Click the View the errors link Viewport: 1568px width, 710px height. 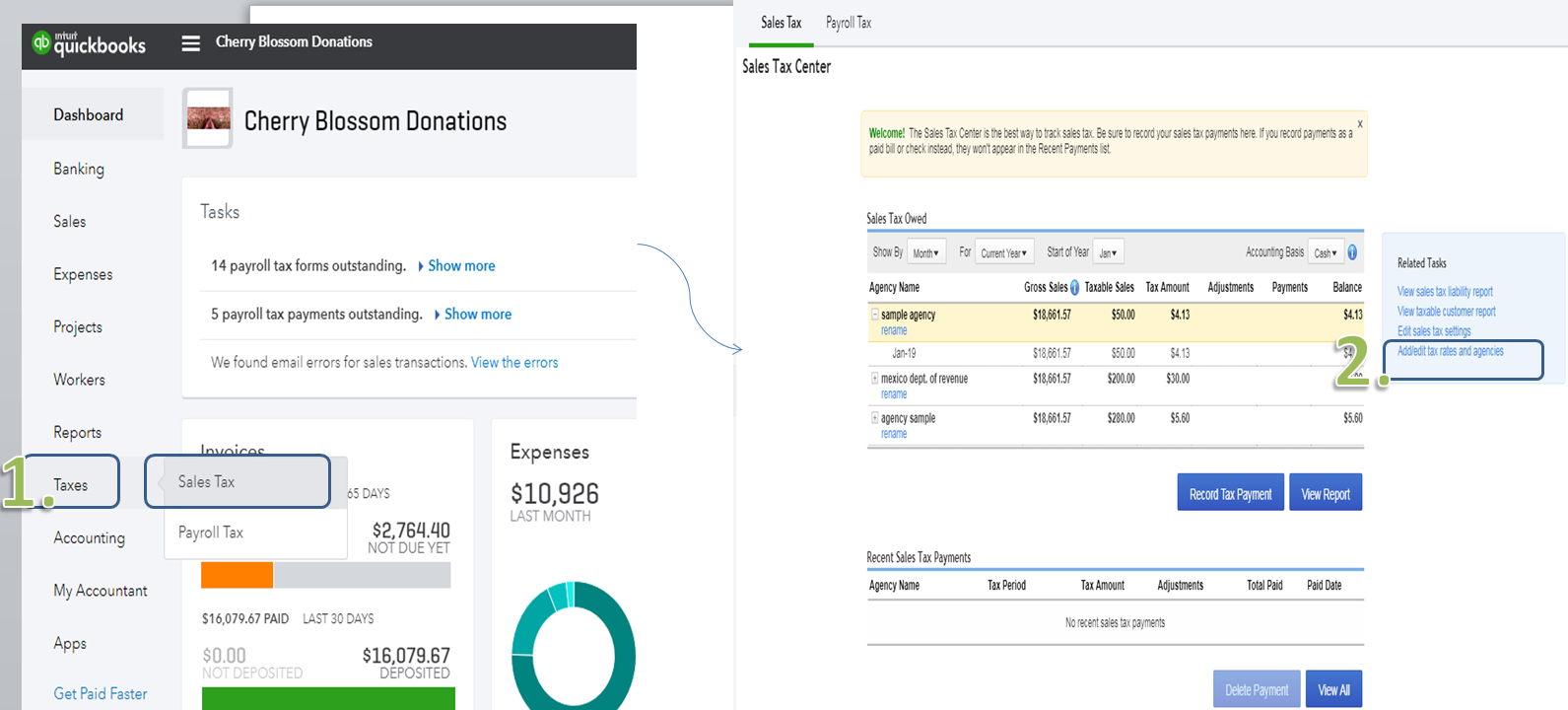[x=514, y=363]
